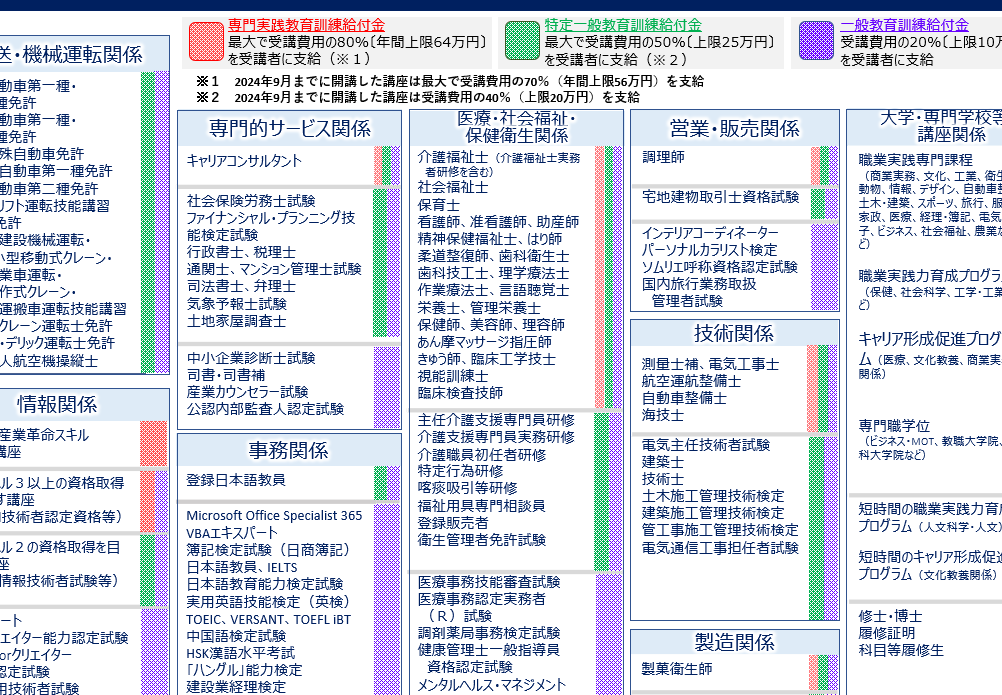
Task: Select the 情報関係 category header
Action: (x=58, y=404)
